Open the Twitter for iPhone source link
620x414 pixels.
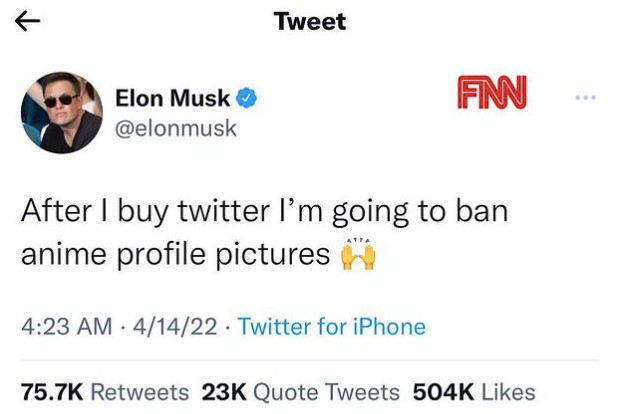[x=332, y=326]
